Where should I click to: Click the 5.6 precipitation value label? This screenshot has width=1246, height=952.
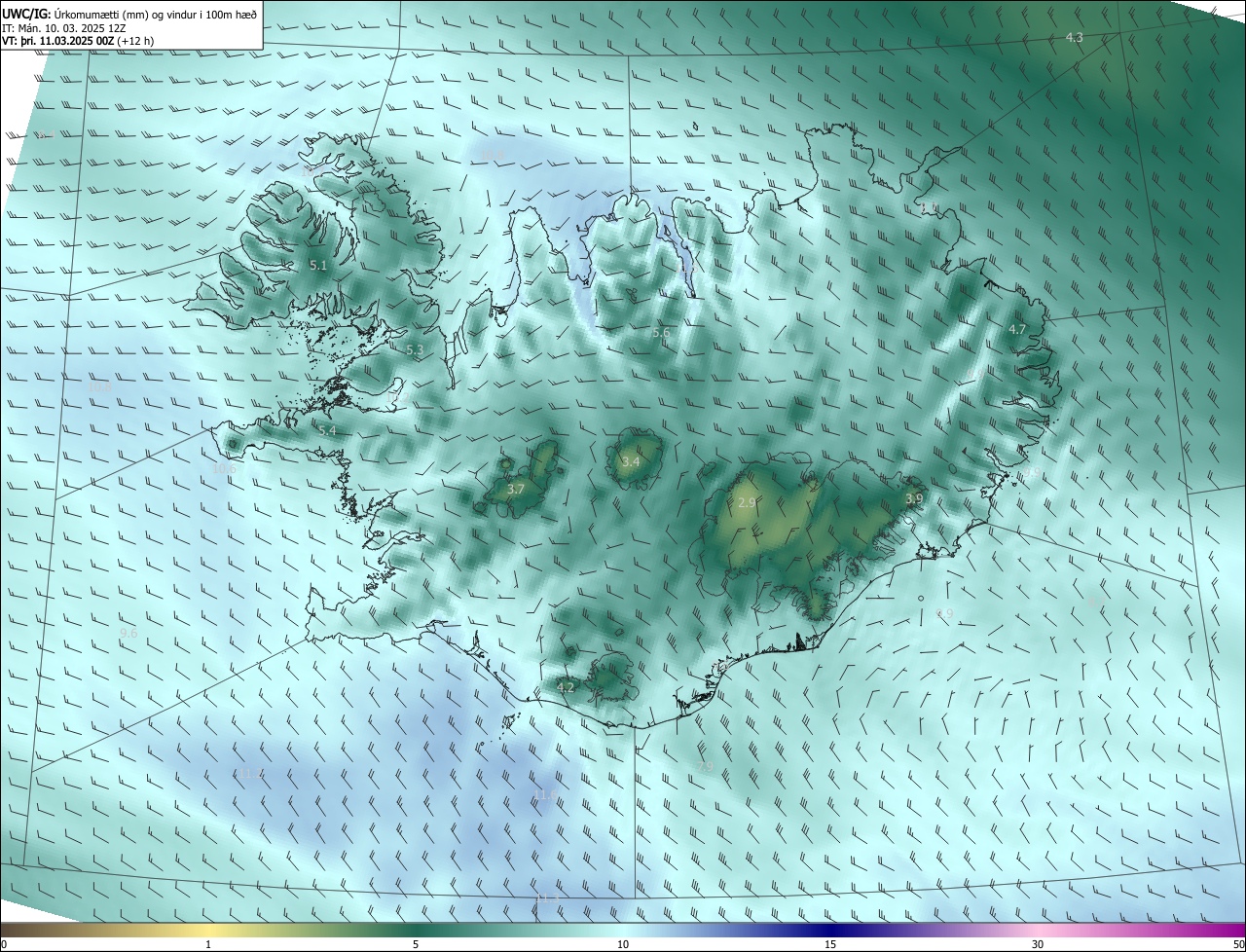tap(661, 333)
